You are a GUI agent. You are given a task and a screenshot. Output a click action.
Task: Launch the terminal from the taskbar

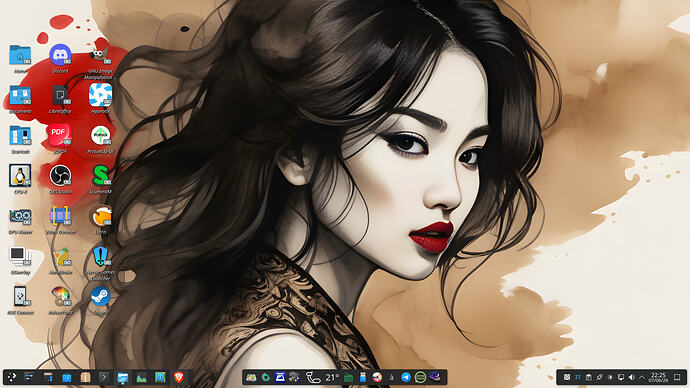pos(104,377)
